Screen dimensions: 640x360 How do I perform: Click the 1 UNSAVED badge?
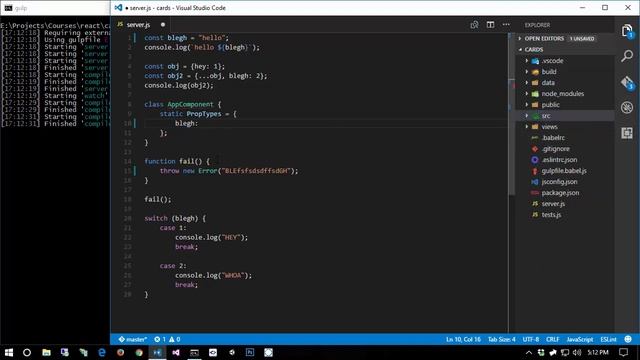coord(582,39)
